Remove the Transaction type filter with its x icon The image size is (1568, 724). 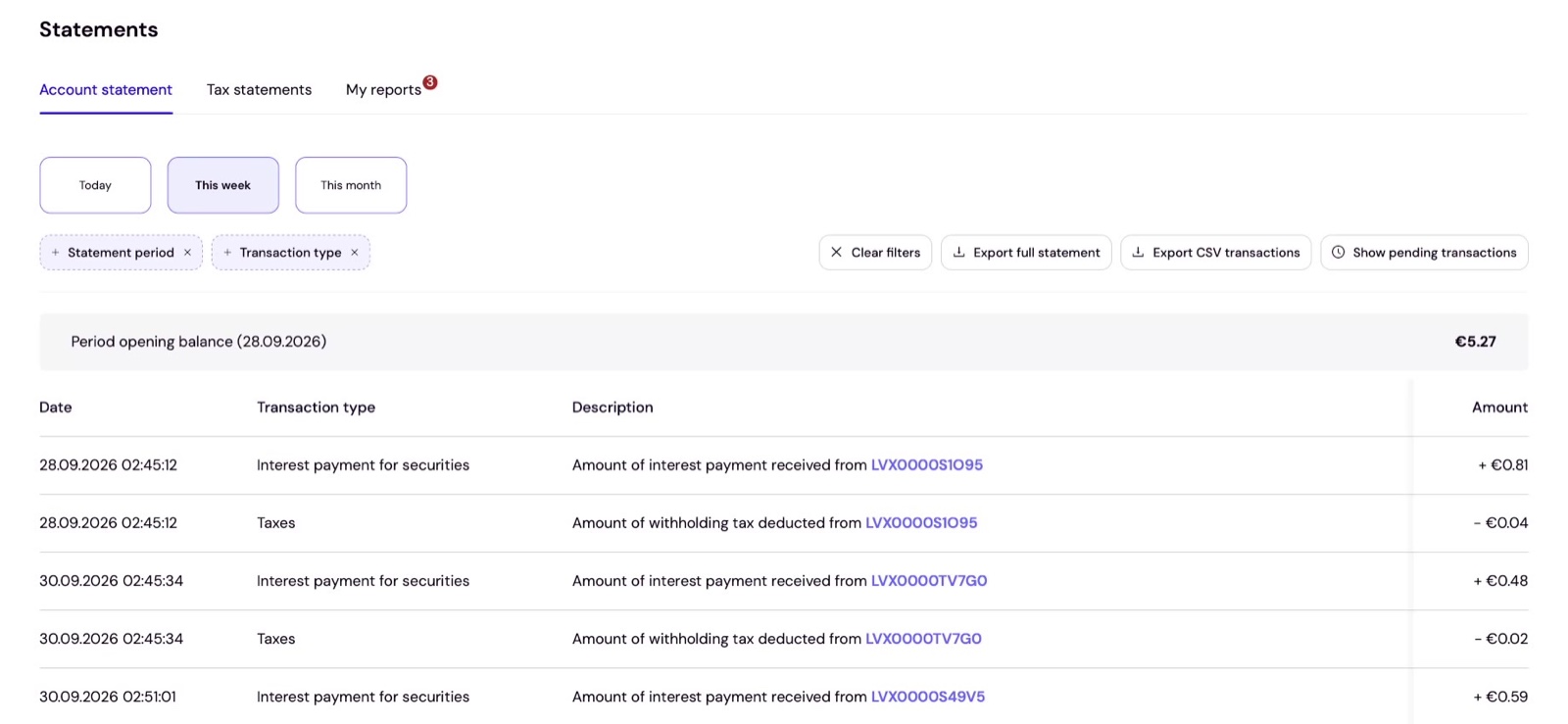355,253
